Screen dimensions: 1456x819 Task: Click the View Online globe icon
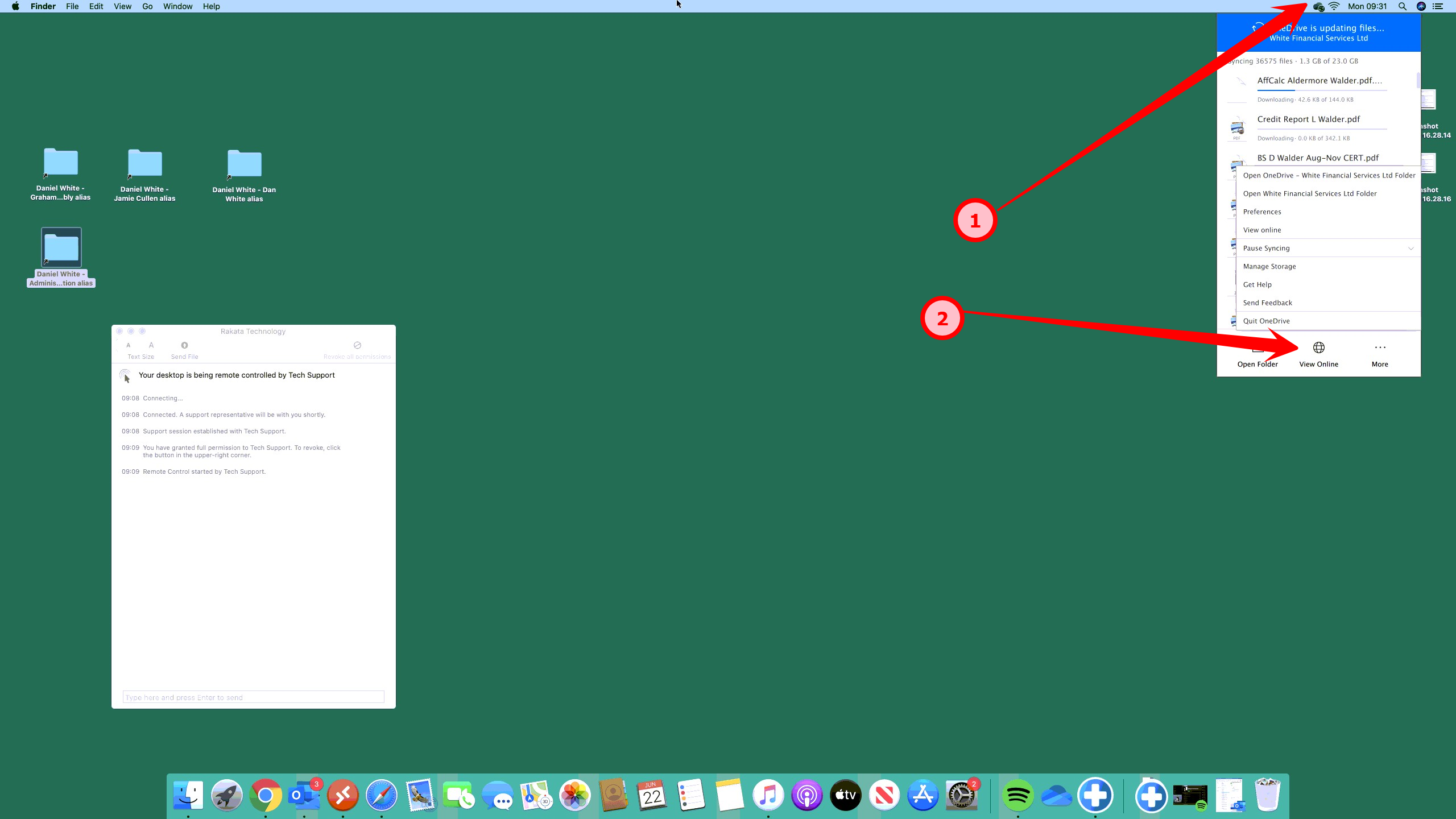(x=1318, y=348)
